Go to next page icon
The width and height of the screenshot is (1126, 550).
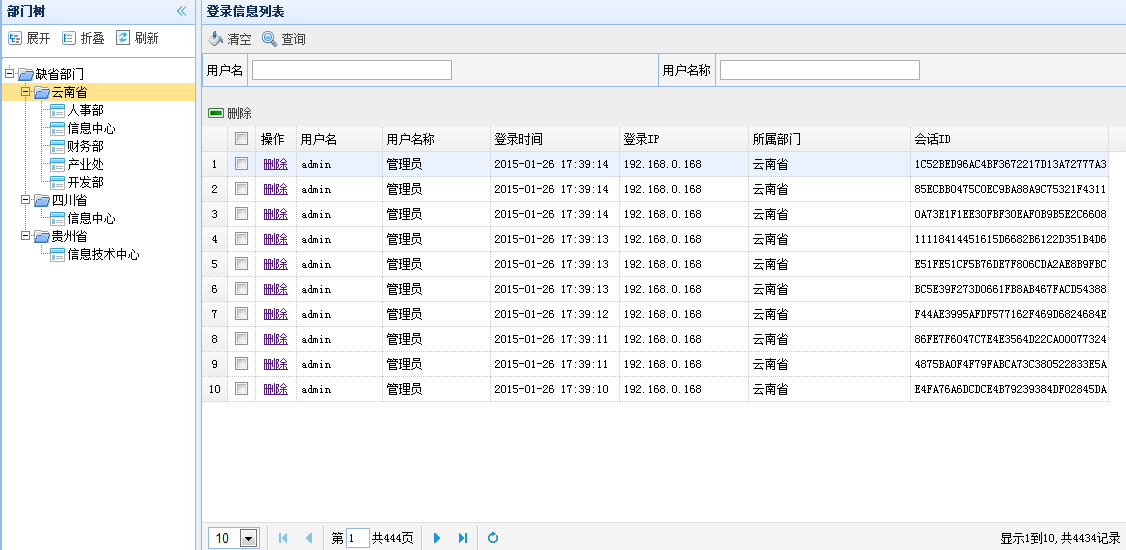click(x=437, y=538)
